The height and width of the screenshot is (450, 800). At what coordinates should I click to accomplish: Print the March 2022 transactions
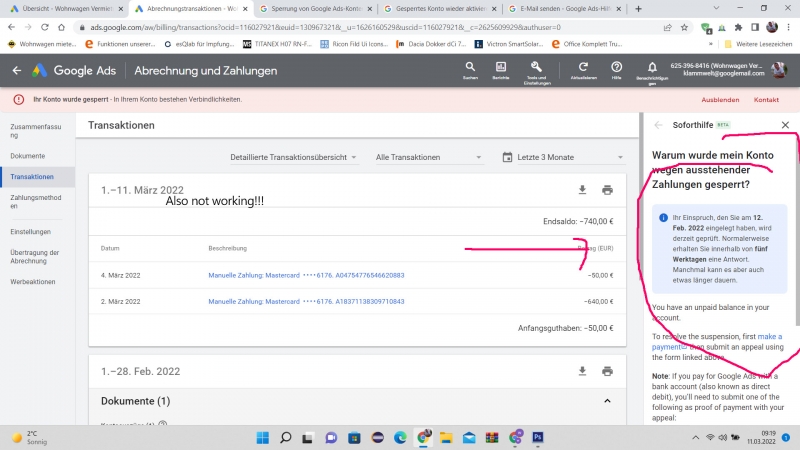(607, 190)
